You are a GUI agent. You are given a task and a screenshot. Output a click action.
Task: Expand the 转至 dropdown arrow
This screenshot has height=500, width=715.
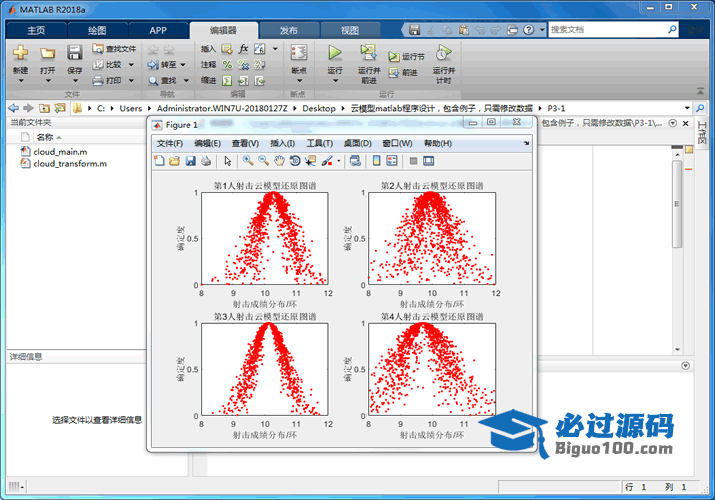point(183,65)
